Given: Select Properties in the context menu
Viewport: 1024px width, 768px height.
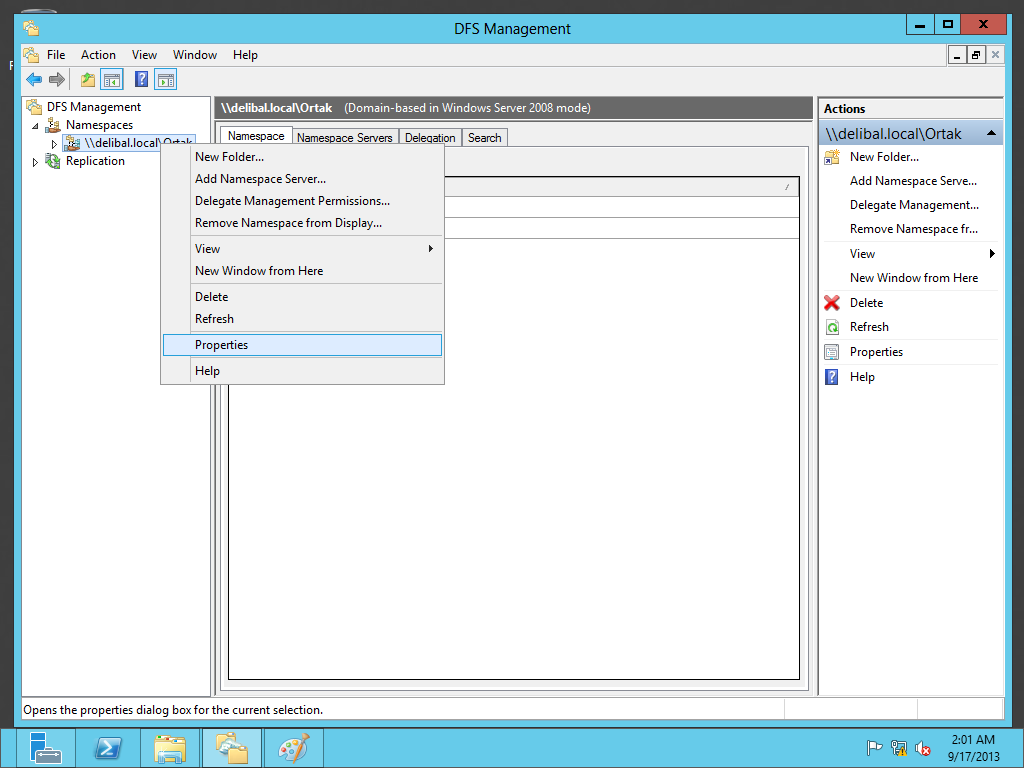Looking at the screenshot, I should tap(222, 345).
